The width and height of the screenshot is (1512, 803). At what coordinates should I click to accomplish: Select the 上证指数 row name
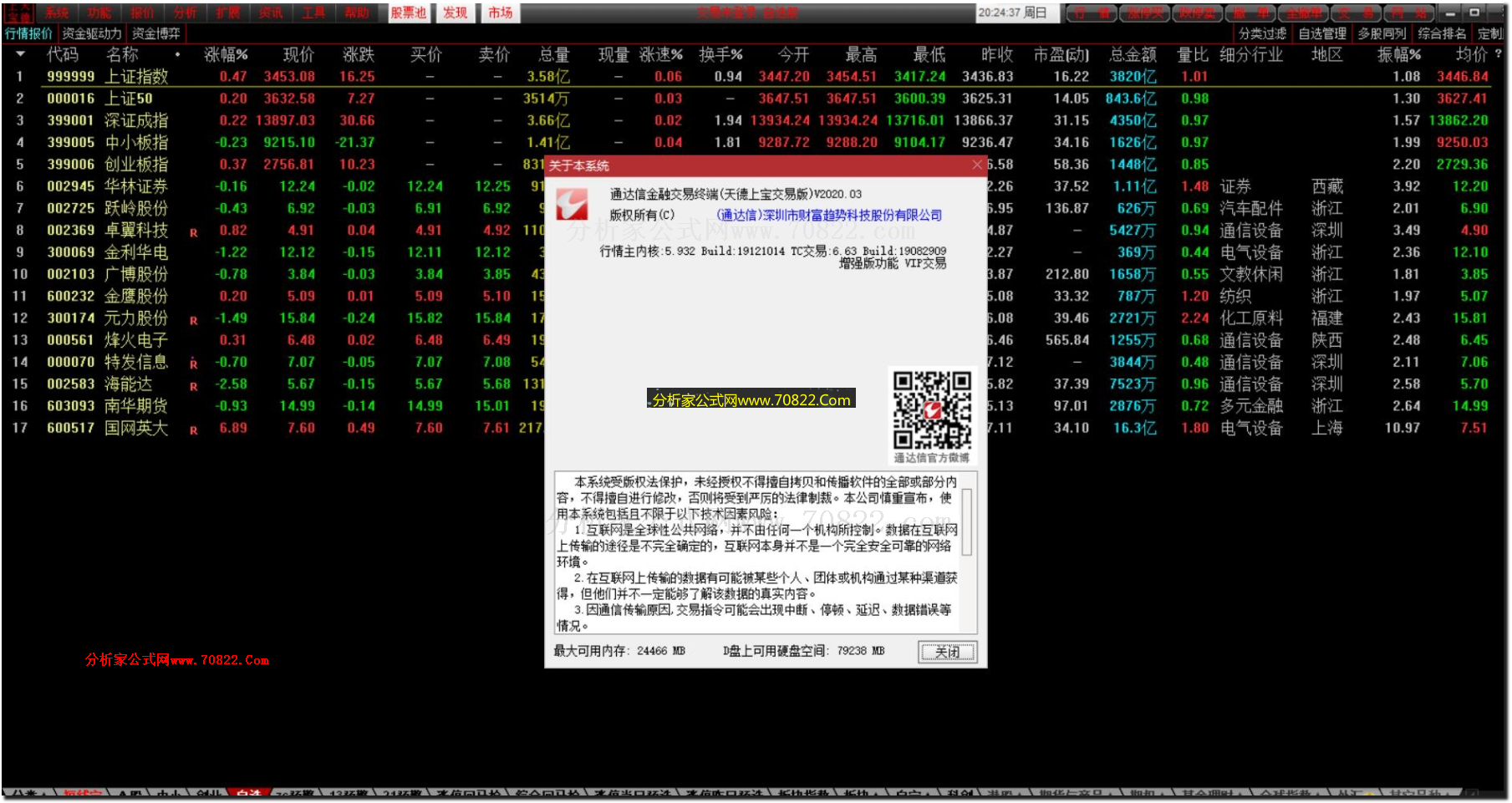click(x=136, y=76)
